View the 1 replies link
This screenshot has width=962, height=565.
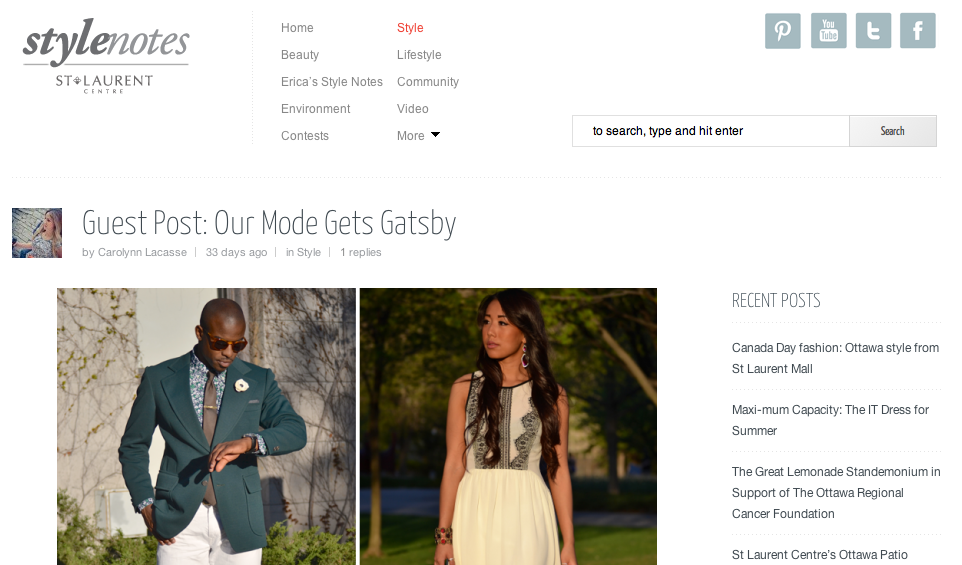click(361, 252)
